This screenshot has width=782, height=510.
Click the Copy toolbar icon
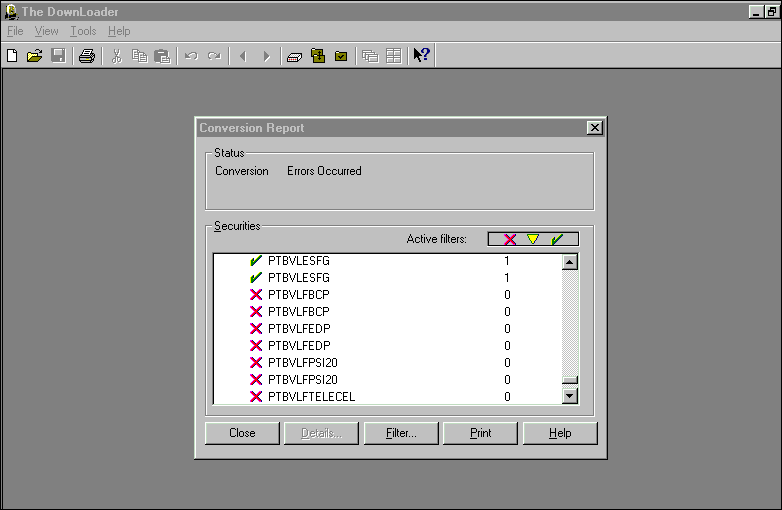click(140, 55)
